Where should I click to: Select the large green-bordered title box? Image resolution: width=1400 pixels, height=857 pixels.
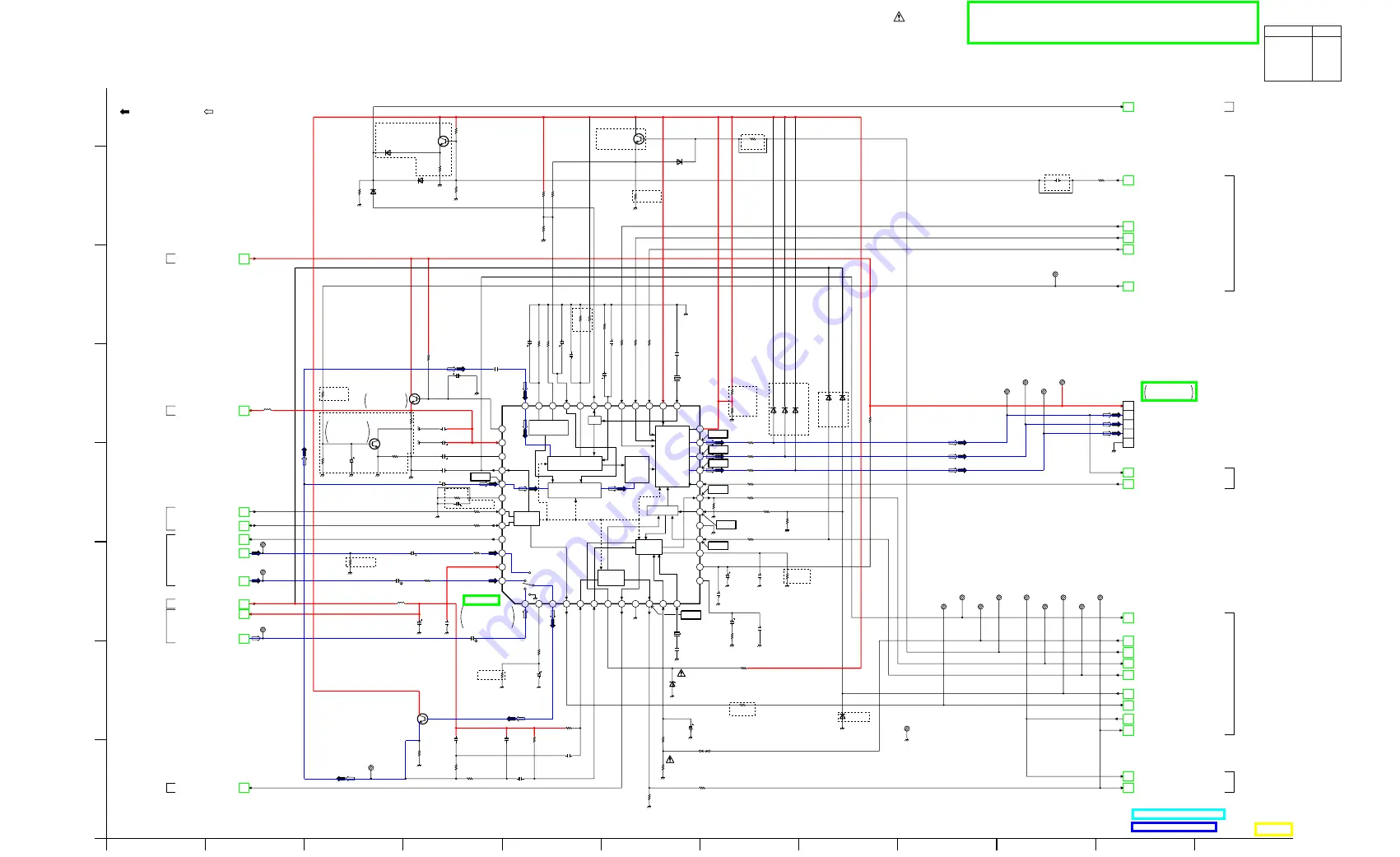[x=1113, y=22]
